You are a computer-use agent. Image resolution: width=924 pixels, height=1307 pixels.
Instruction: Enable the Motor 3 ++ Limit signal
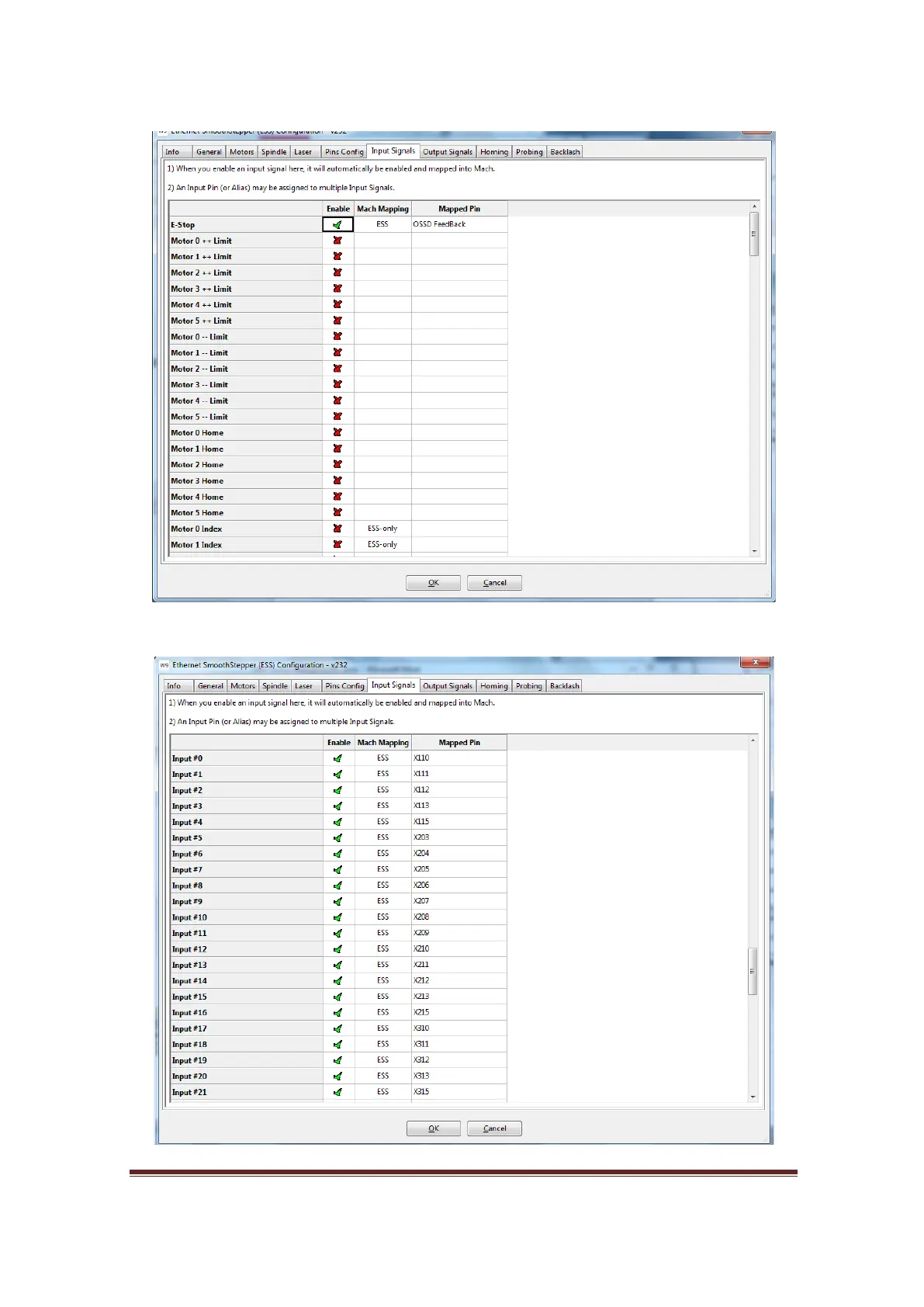pyautogui.click(x=337, y=289)
